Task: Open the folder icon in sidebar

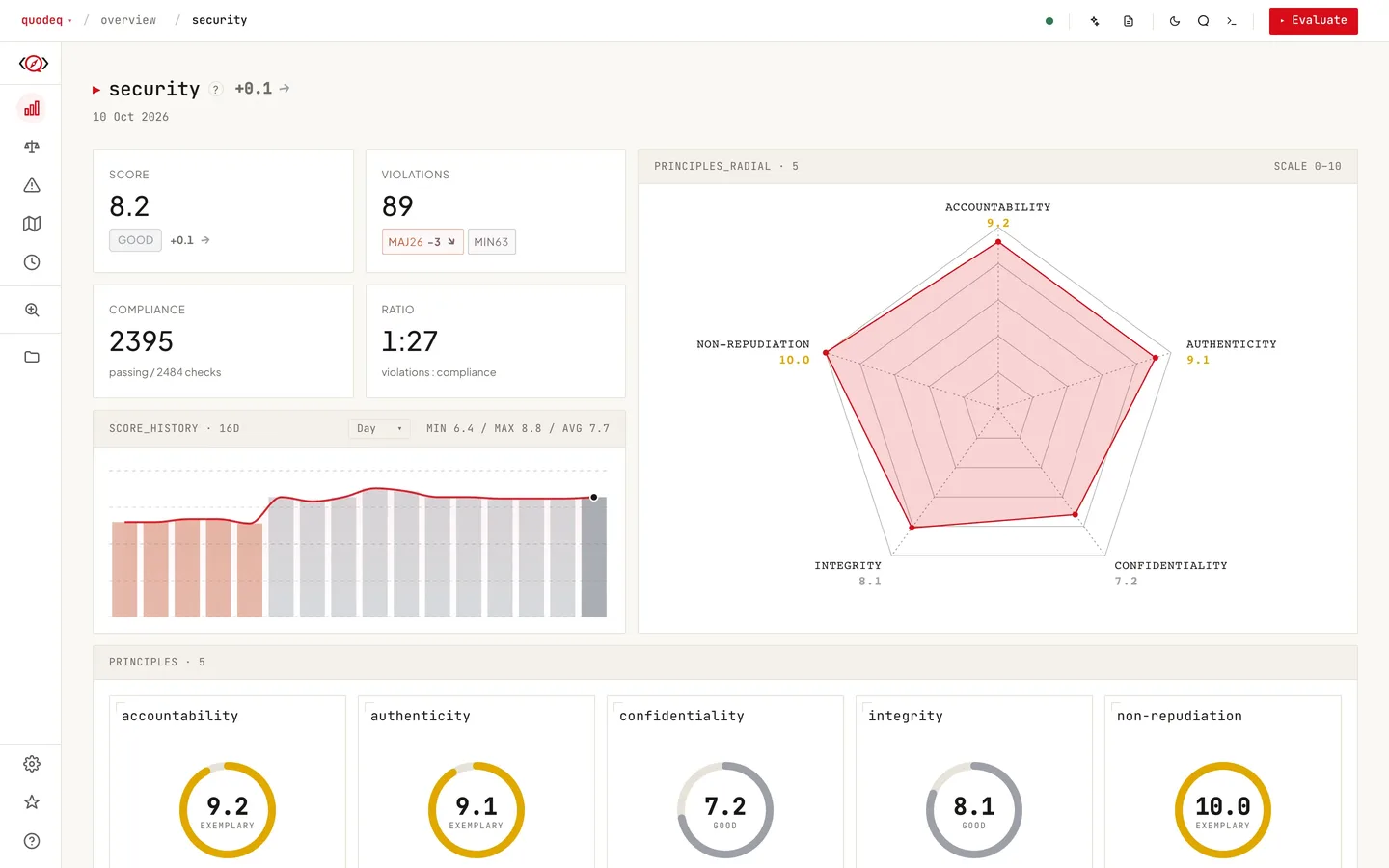Action: pos(32,357)
